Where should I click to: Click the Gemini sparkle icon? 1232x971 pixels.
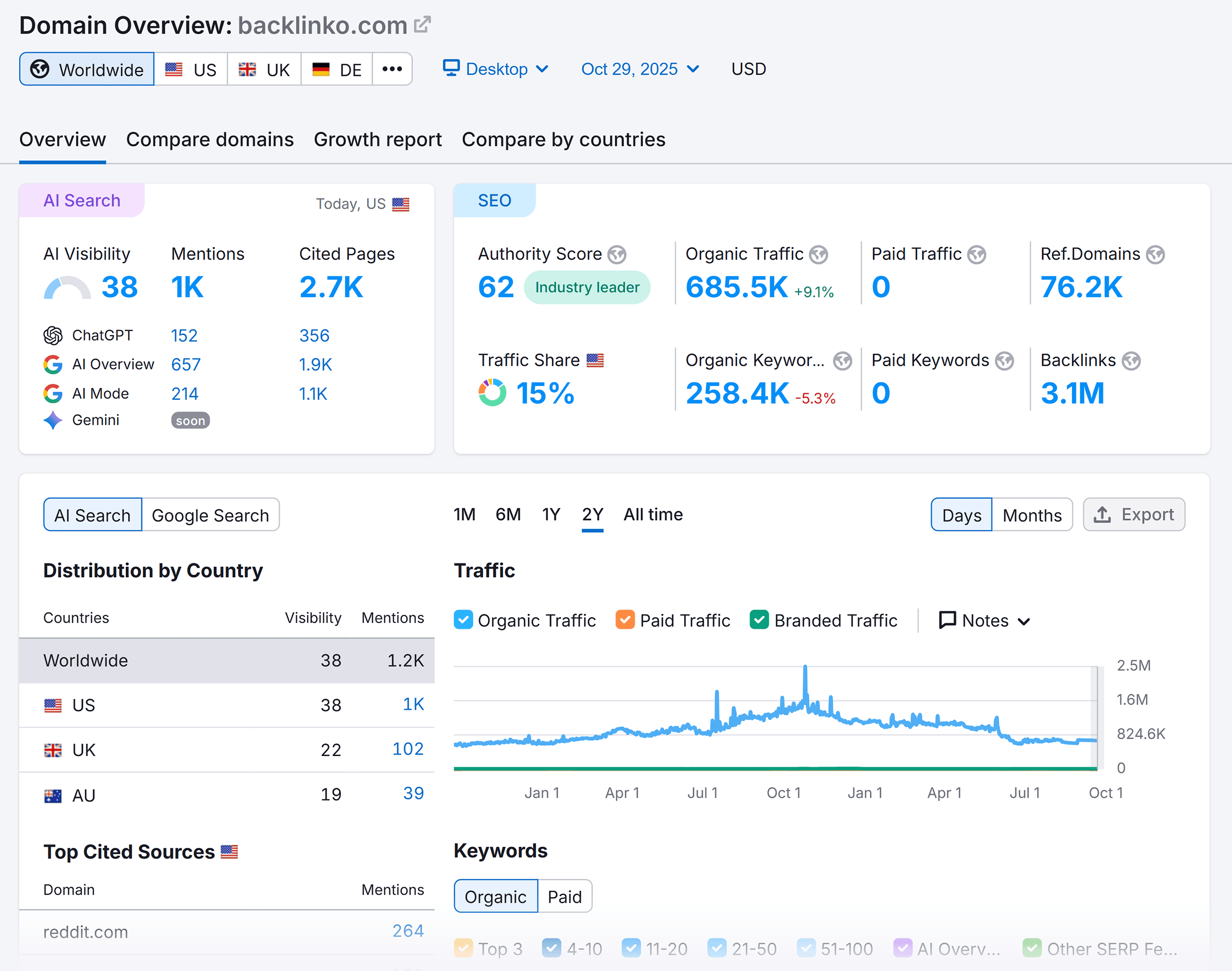pos(53,420)
